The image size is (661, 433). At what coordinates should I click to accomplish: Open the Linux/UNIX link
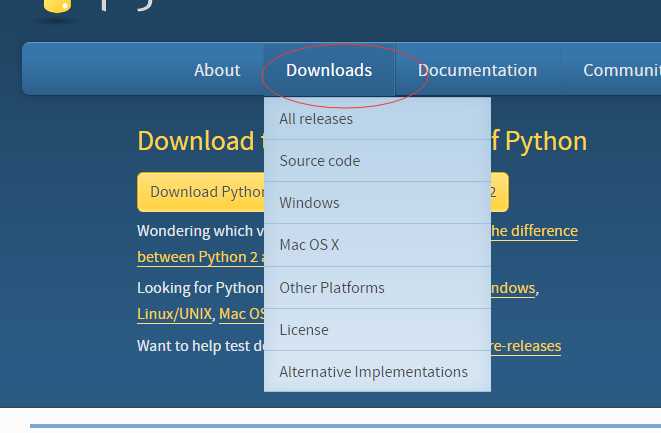[x=174, y=314]
